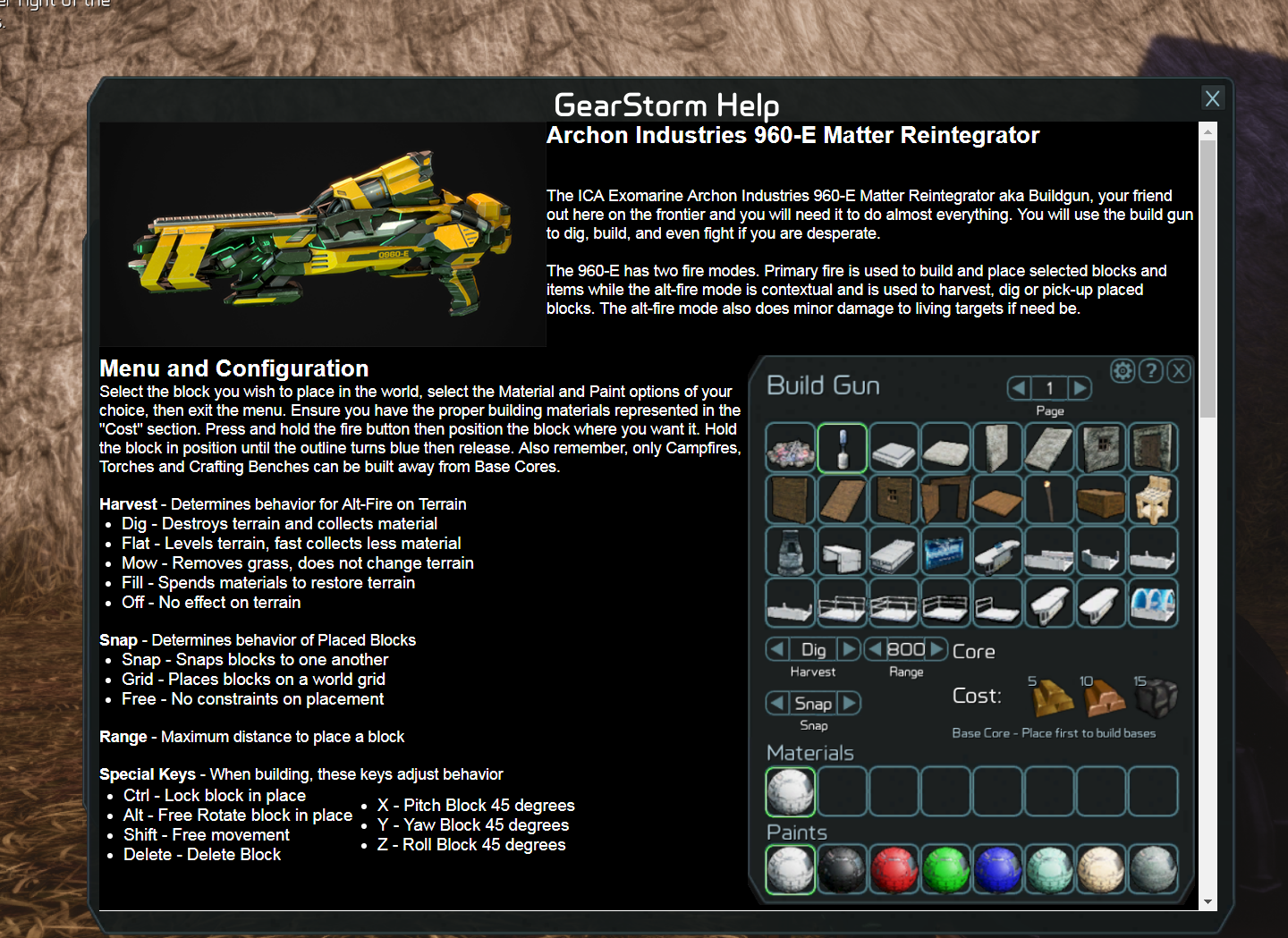Go to previous Build Gun page
The width and height of the screenshot is (1288, 938).
[x=1019, y=388]
